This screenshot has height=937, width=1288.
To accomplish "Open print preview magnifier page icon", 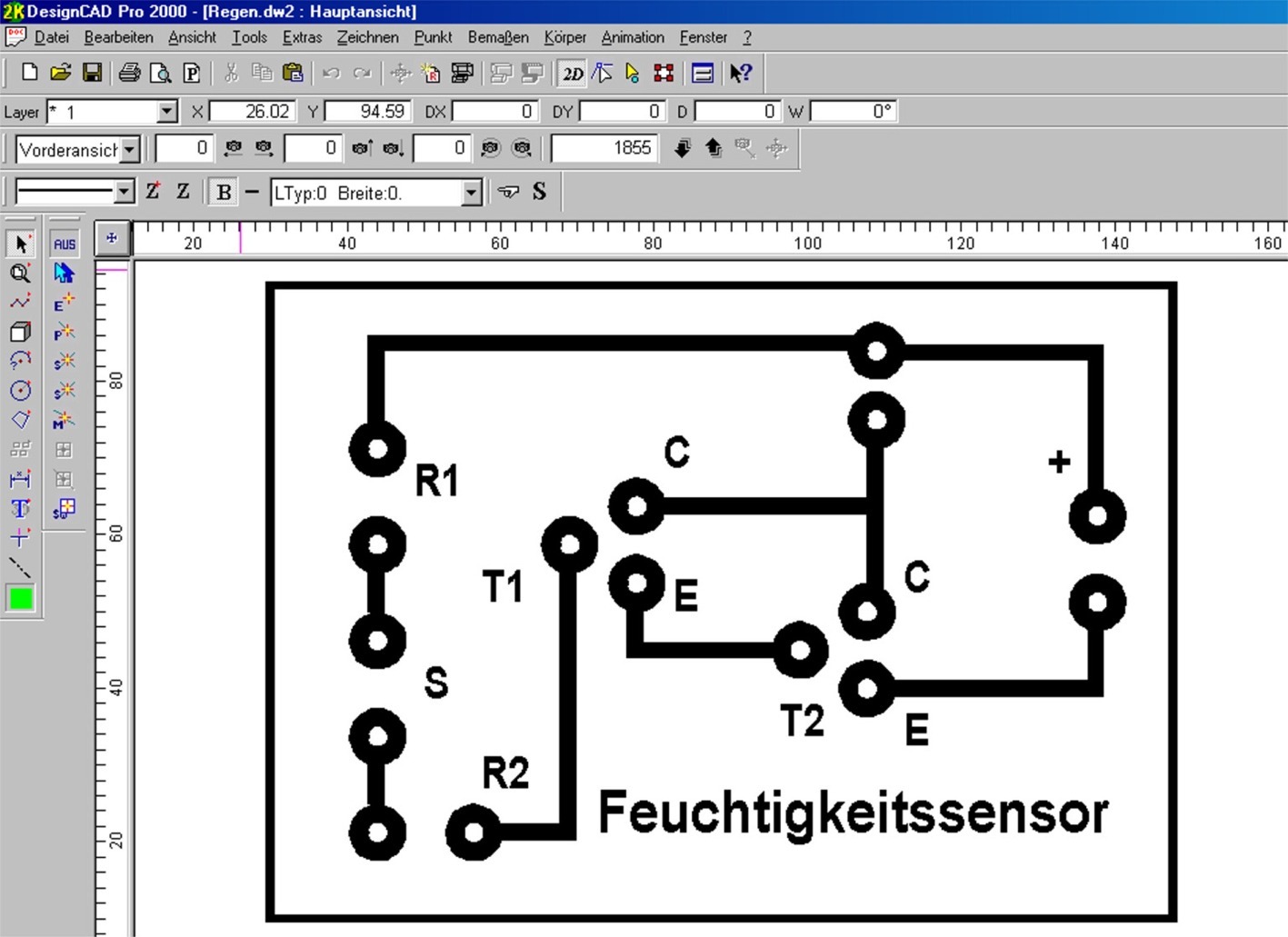I will pyautogui.click(x=161, y=73).
